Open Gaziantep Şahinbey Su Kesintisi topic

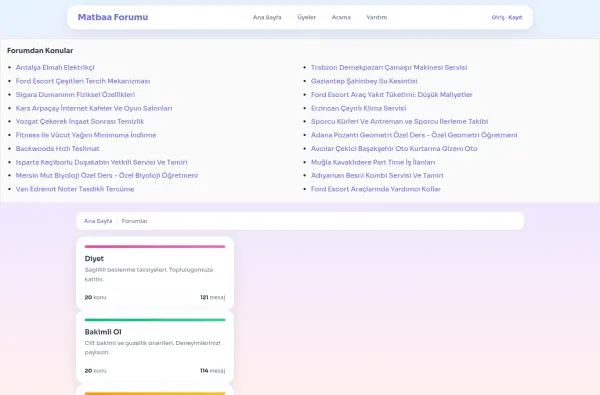364,81
